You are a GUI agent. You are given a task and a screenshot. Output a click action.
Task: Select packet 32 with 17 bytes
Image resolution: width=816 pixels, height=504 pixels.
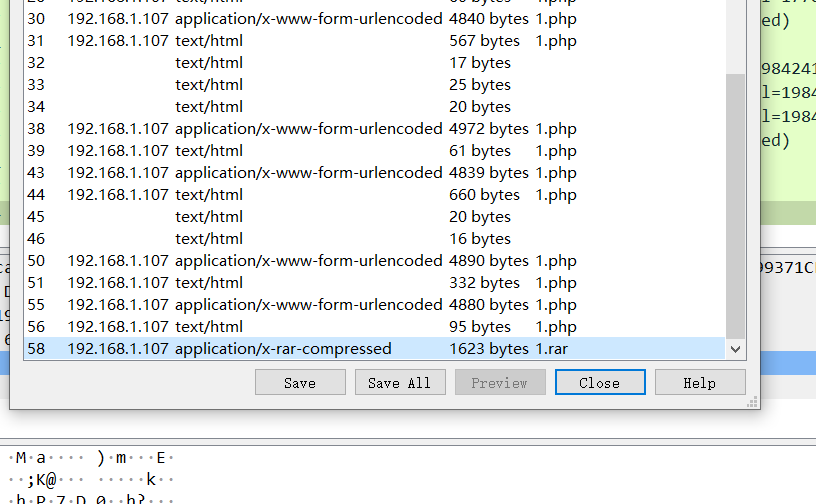point(375,62)
